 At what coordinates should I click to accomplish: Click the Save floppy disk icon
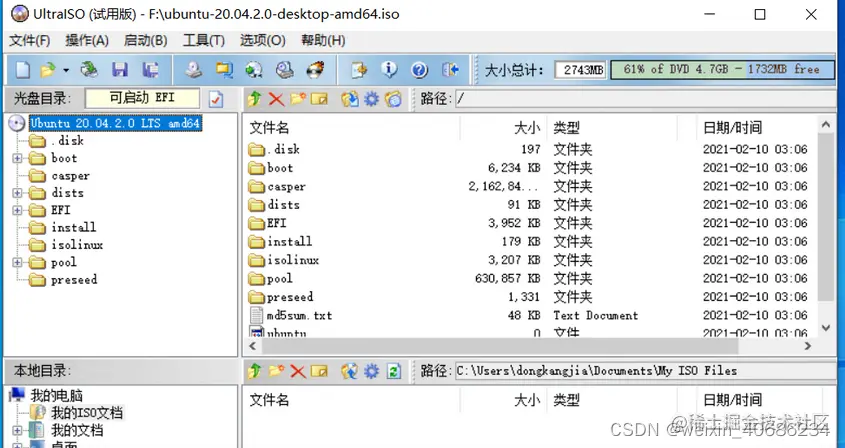(x=120, y=70)
